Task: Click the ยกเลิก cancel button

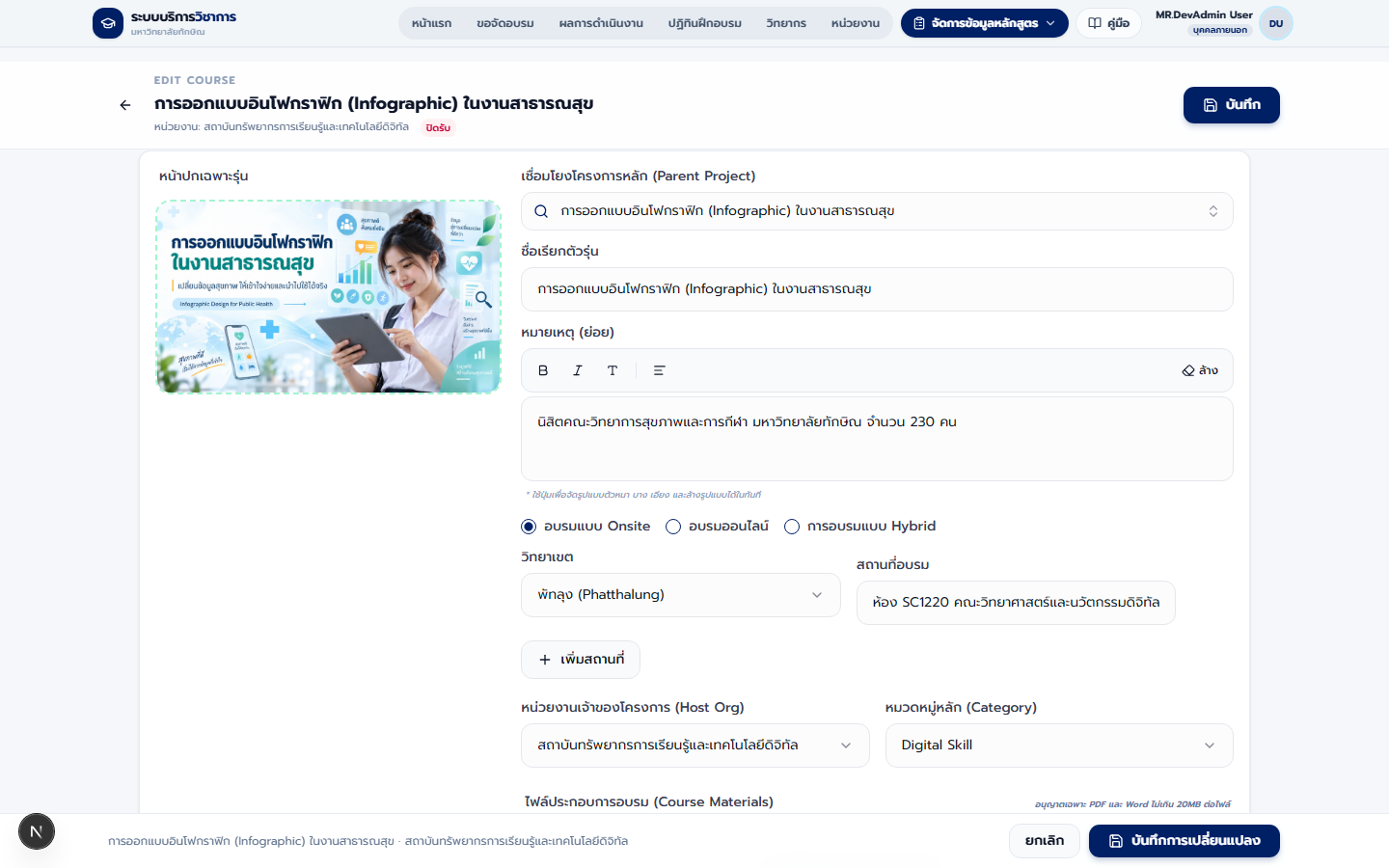Action: tap(1045, 841)
